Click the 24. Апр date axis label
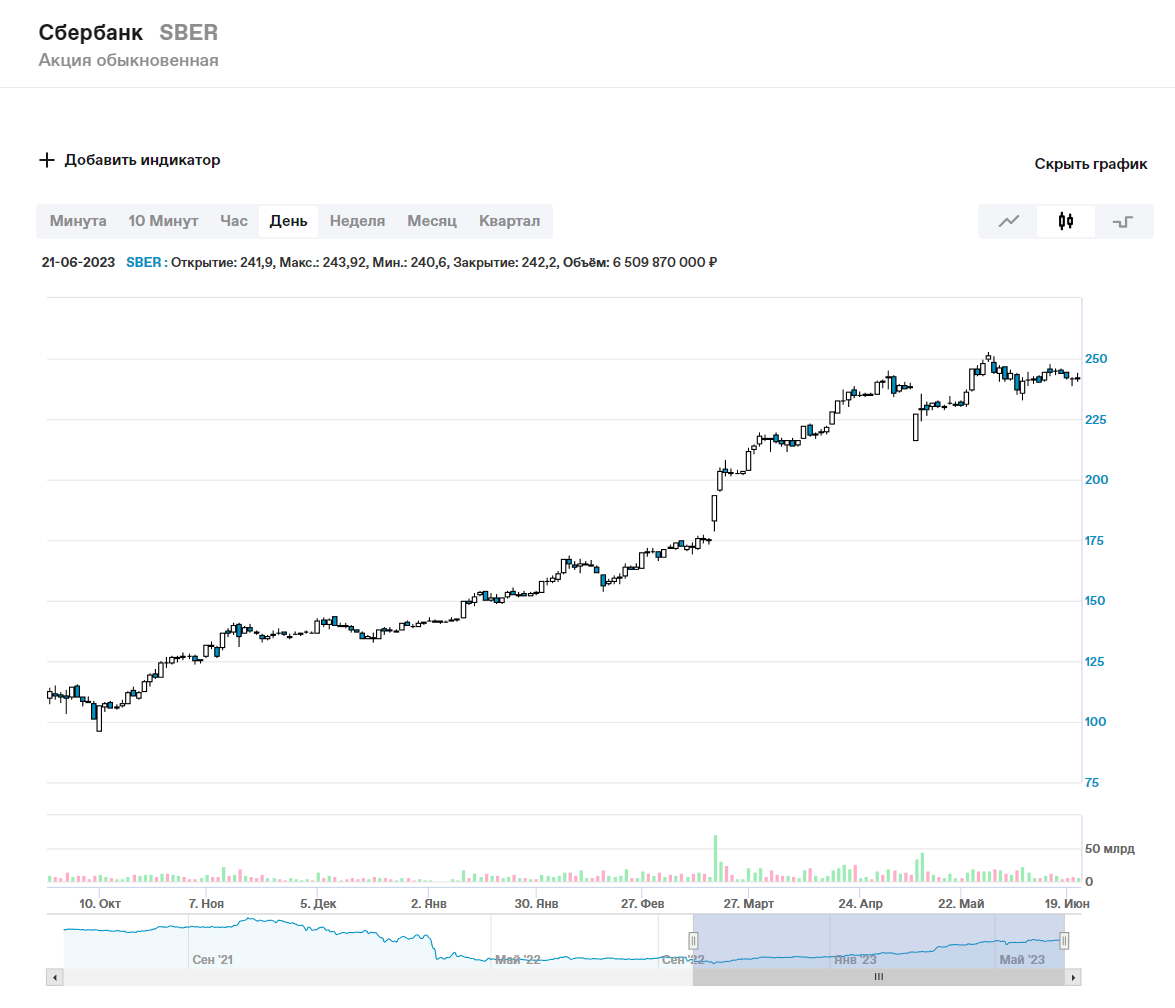This screenshot has width=1175, height=1008. pos(860,904)
